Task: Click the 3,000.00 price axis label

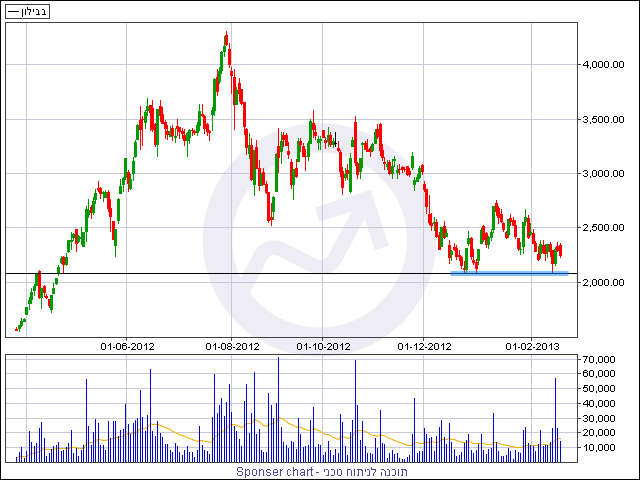Action: 604,174
